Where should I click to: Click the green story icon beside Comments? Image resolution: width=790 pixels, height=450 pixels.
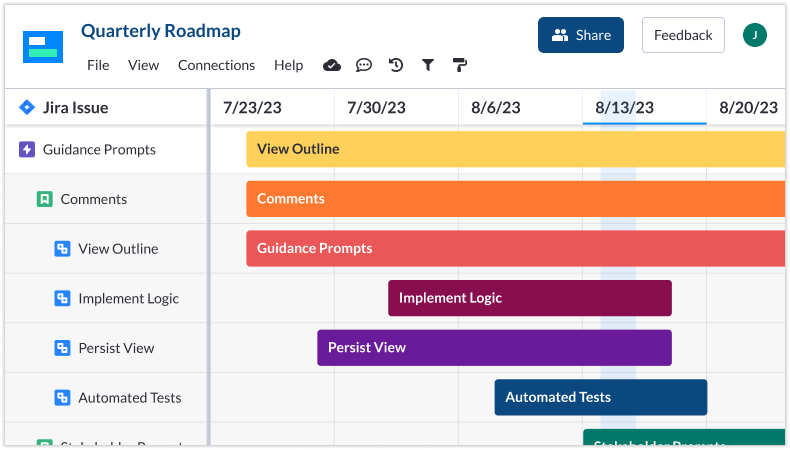click(45, 199)
